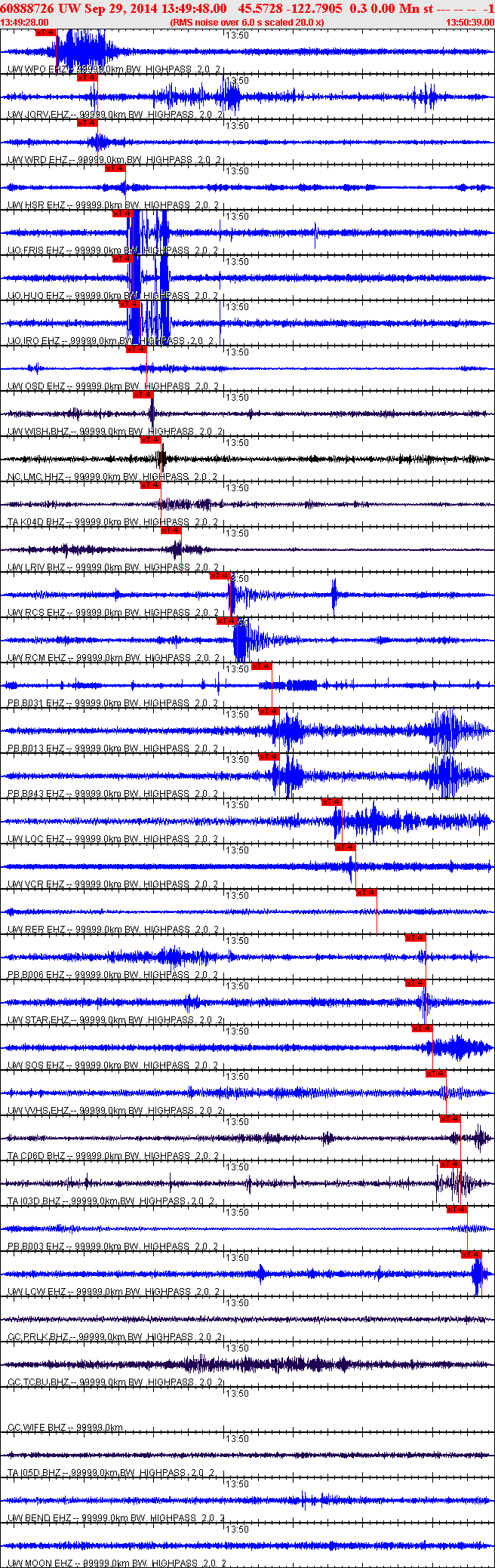Select the pick flag on PB B943 trace
This screenshot has height=1568, width=495.
coord(269,757)
